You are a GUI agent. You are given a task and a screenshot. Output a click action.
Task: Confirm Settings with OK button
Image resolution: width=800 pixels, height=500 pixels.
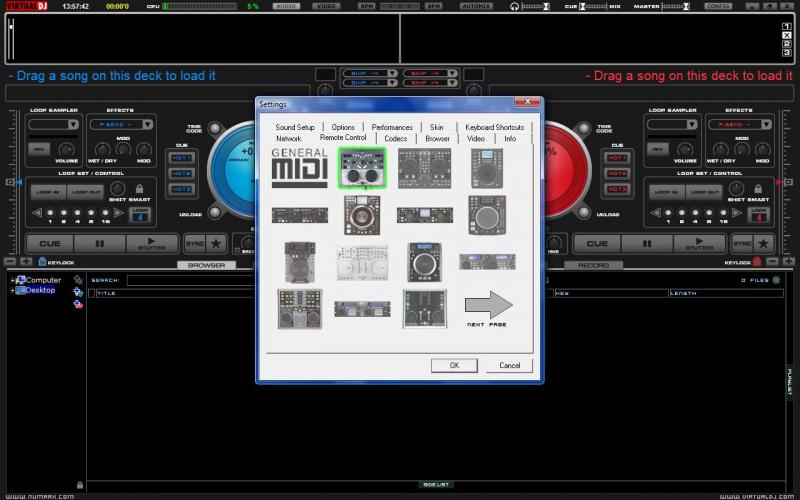(454, 365)
